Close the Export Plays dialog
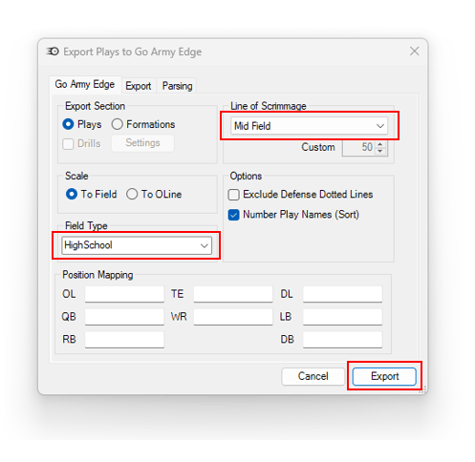Viewport: 475px width, 462px height. point(414,51)
